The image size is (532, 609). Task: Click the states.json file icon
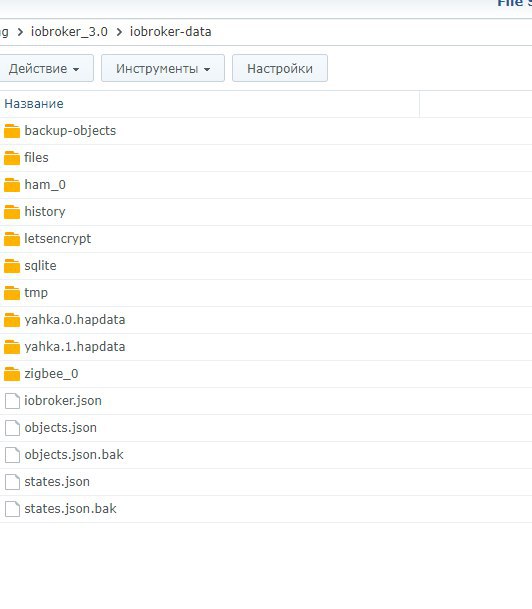12,482
